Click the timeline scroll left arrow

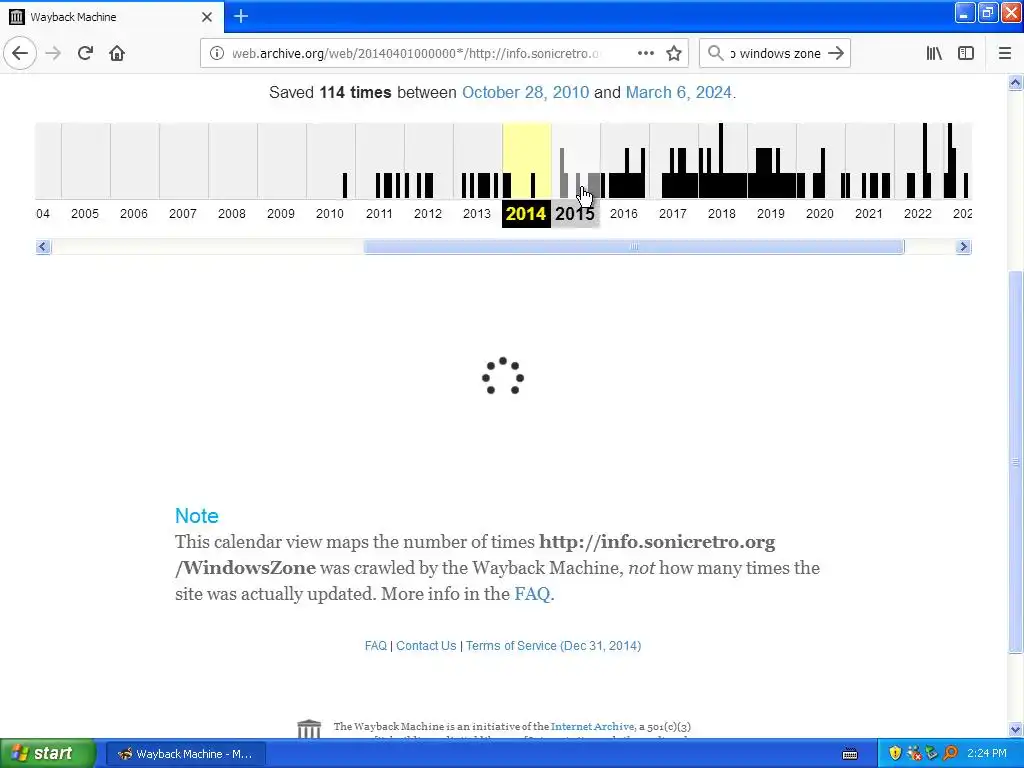pyautogui.click(x=43, y=247)
